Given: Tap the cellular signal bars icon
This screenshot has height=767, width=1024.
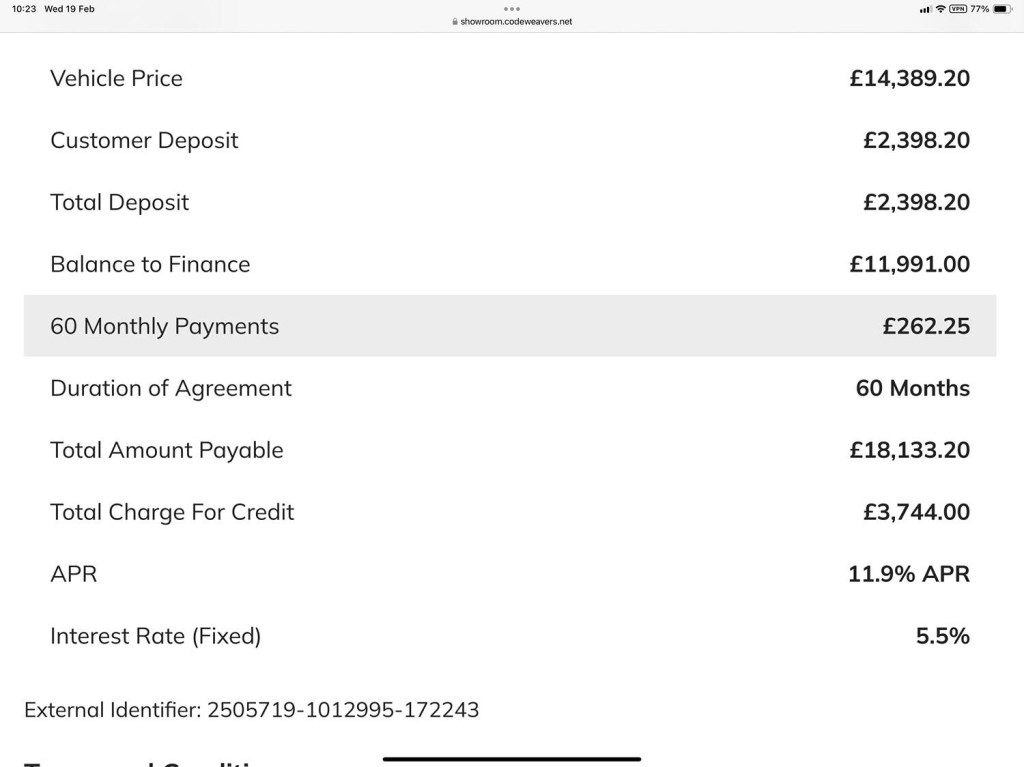Looking at the screenshot, I should (x=925, y=9).
